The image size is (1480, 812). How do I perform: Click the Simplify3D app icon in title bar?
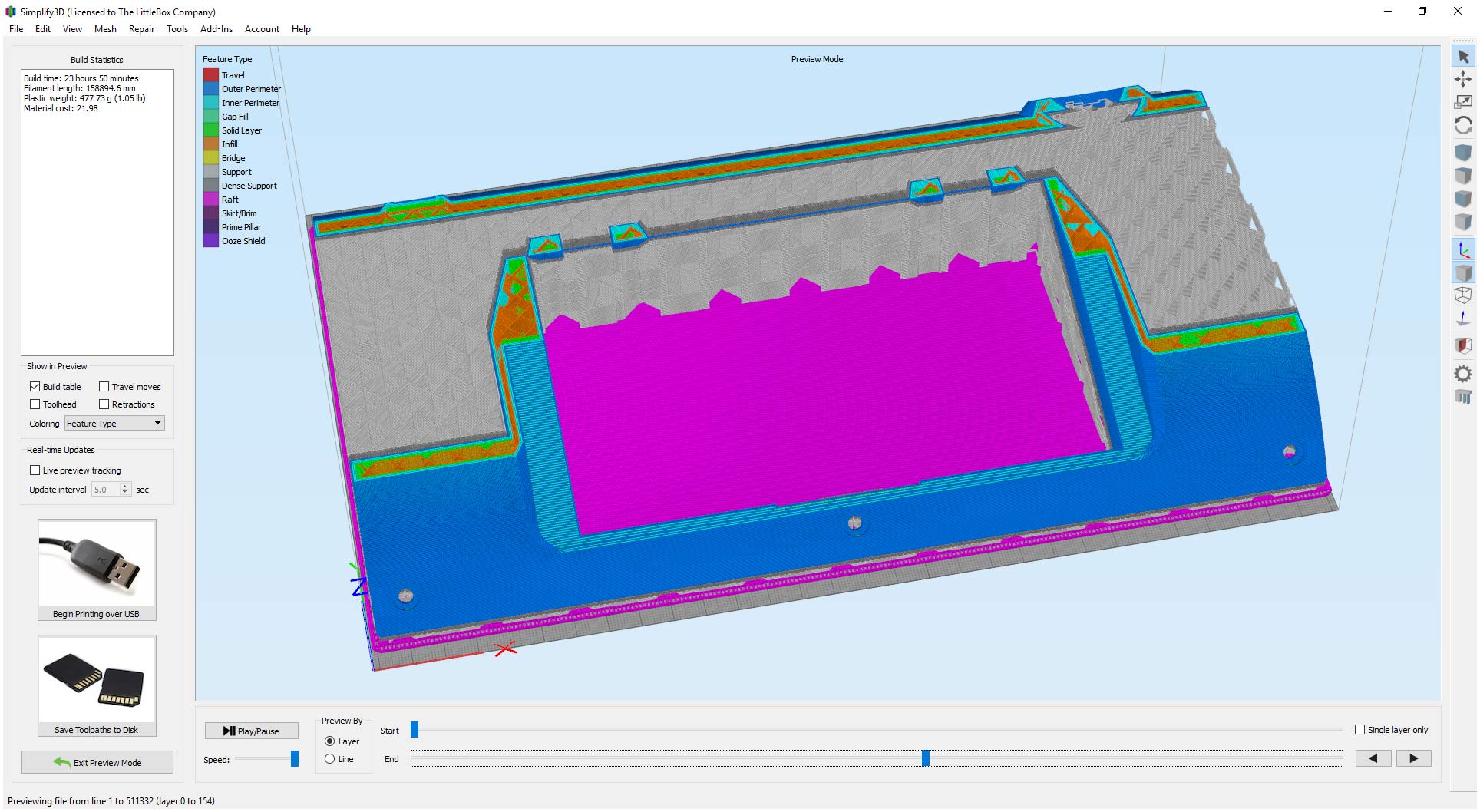click(11, 12)
